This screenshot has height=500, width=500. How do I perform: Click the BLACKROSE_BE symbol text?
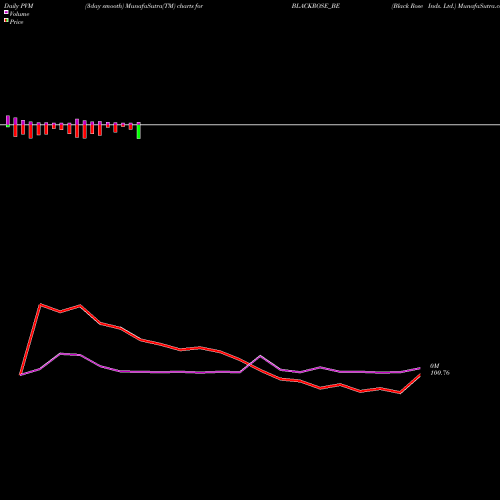[316, 6]
